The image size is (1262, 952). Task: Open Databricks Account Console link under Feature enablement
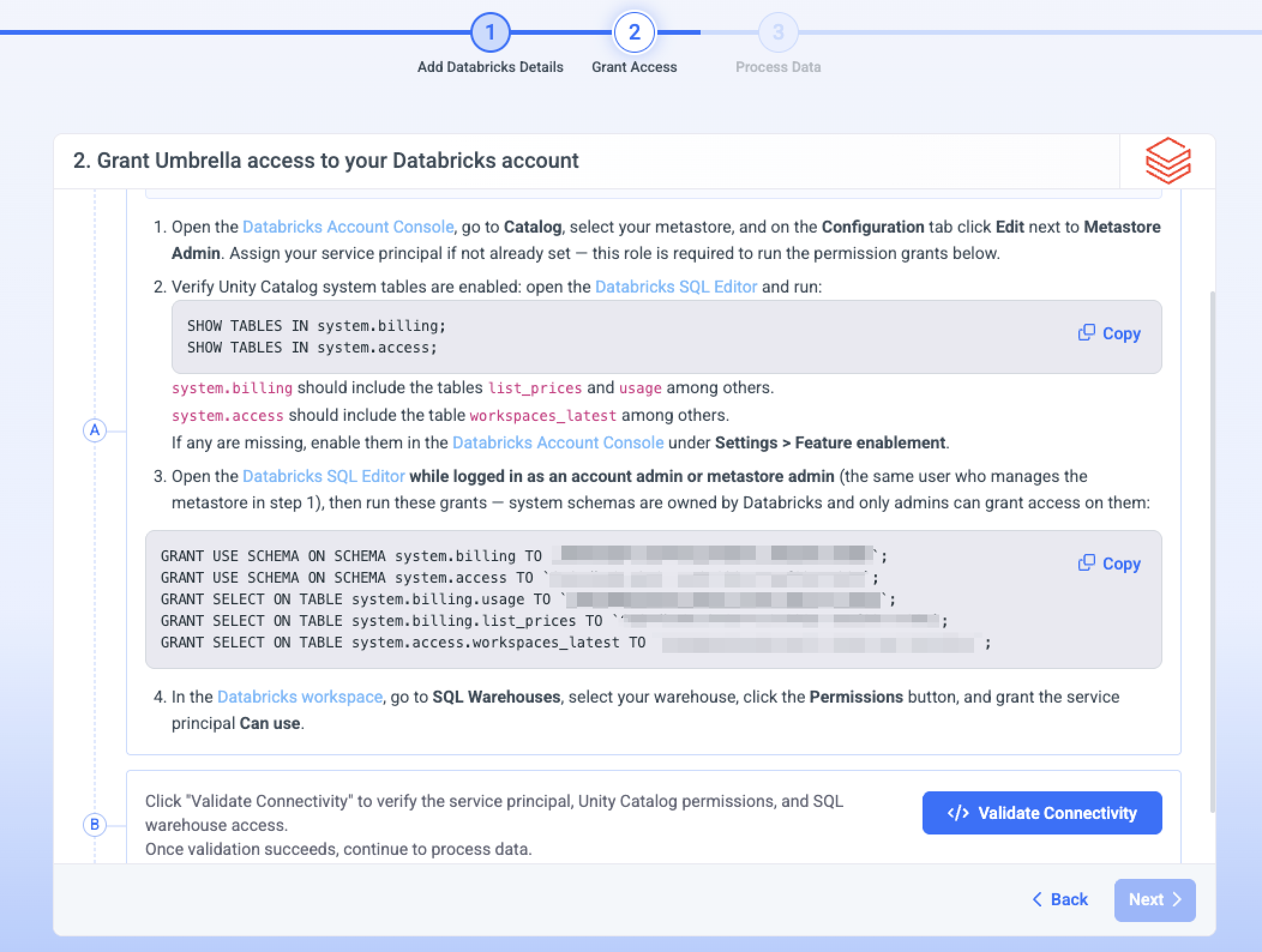click(x=558, y=442)
